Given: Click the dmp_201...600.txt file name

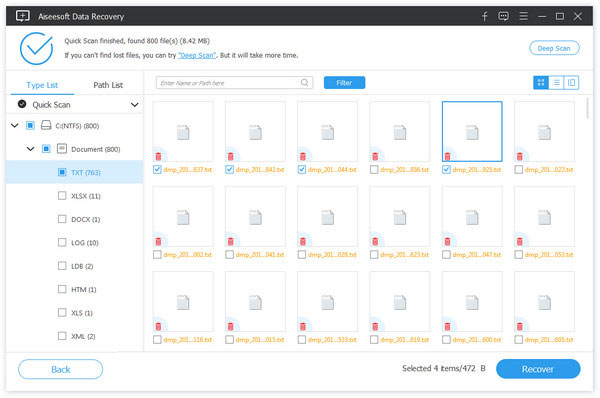Looking at the screenshot, I should (477, 340).
